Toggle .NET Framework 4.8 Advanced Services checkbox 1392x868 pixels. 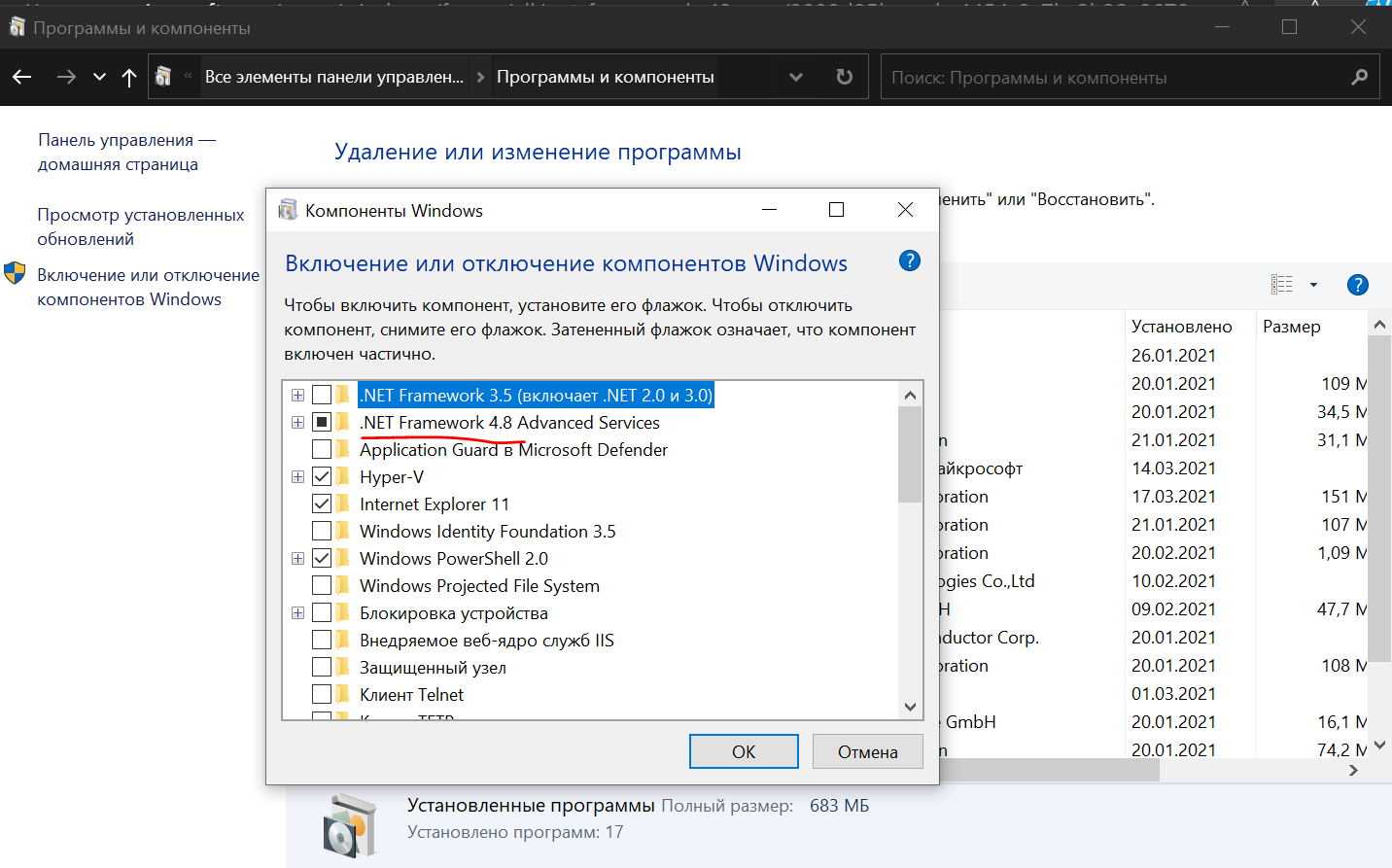[322, 423]
